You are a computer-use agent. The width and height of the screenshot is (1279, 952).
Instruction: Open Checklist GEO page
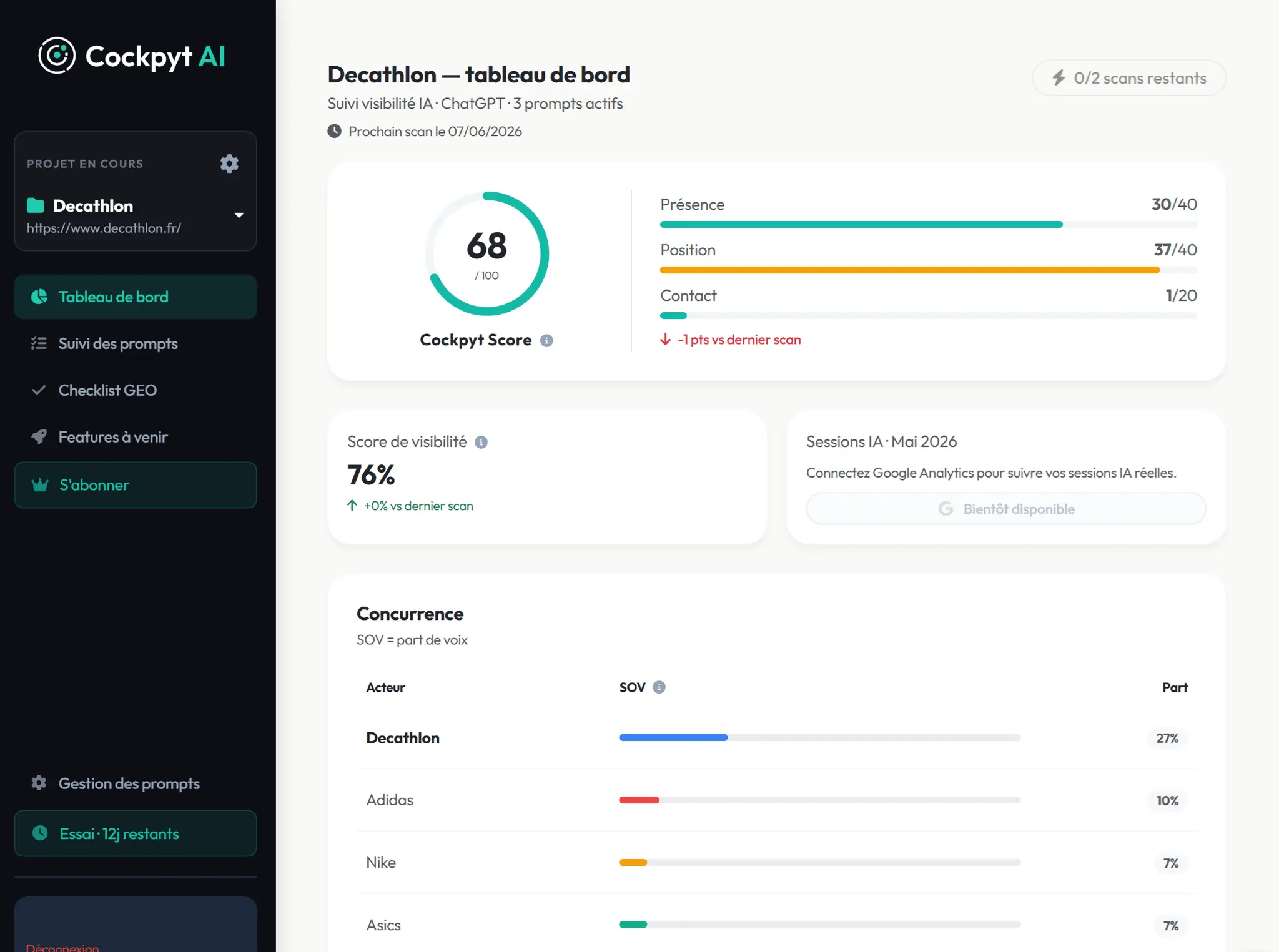[x=136, y=390]
